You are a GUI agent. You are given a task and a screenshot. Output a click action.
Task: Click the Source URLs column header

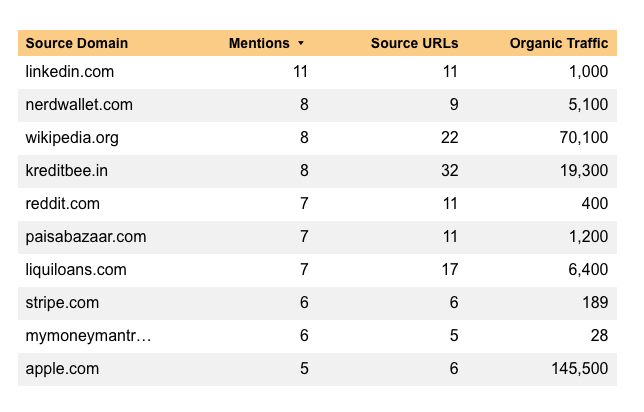tap(414, 43)
